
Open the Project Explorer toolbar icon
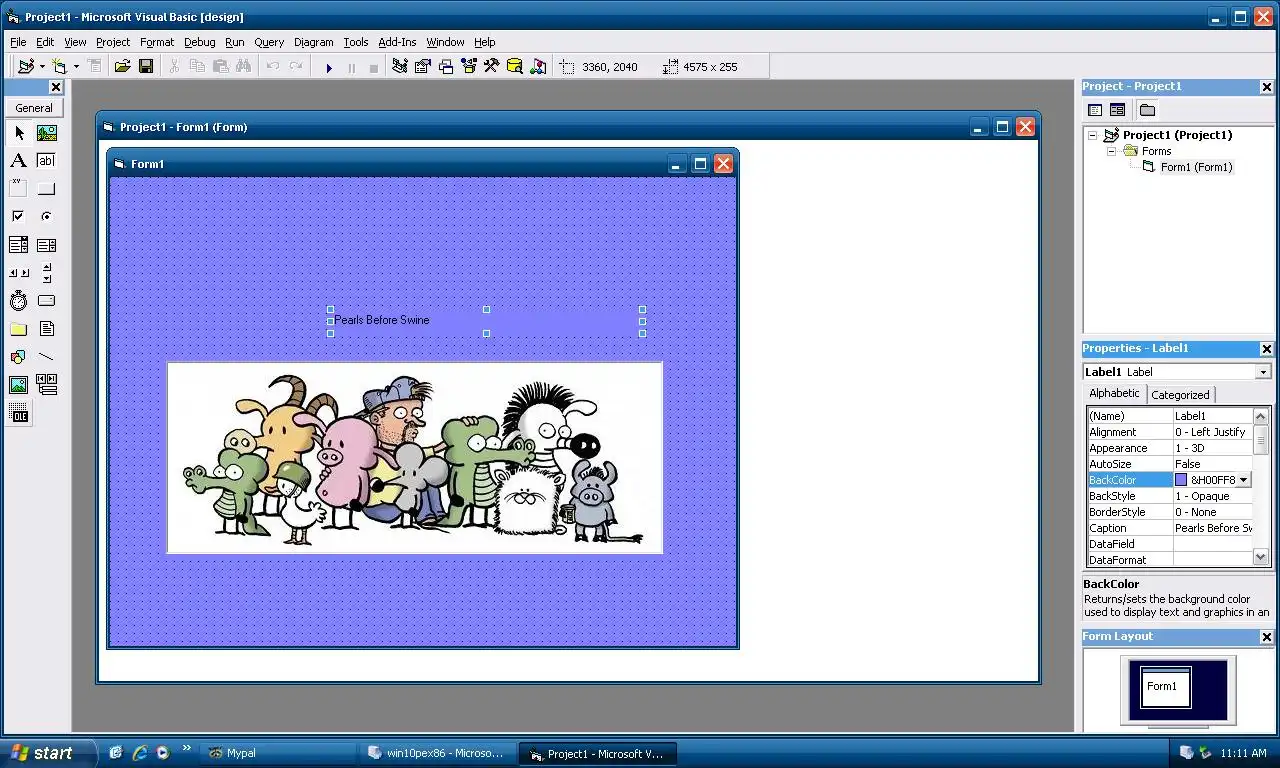point(400,67)
